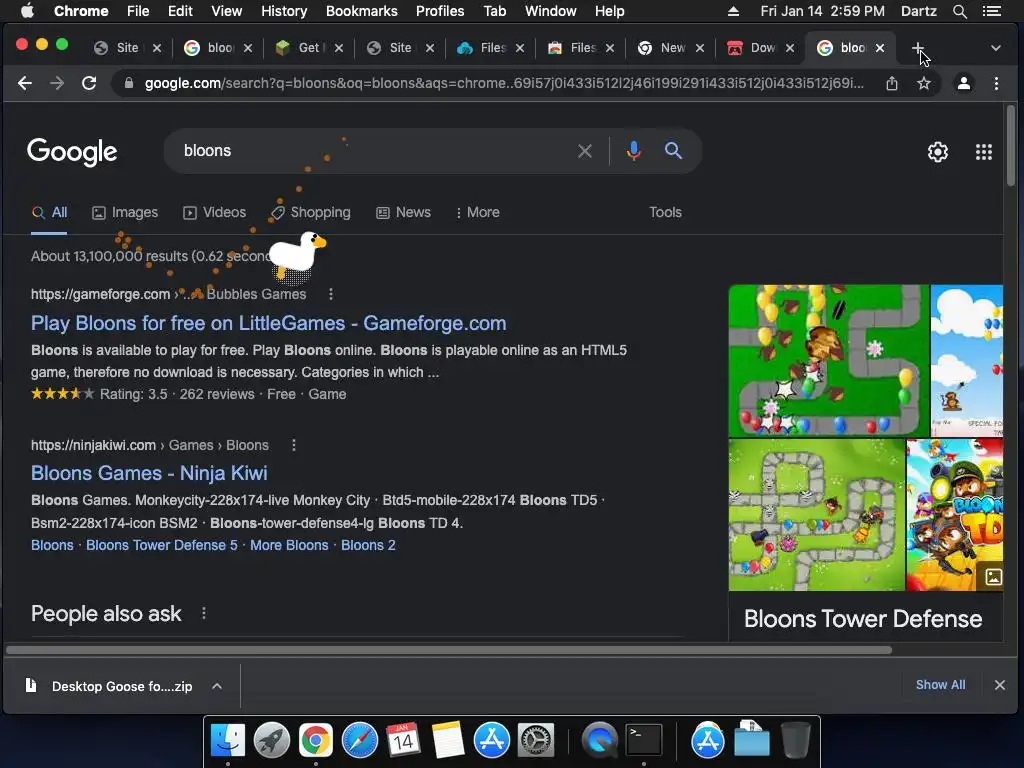Open the Bloons 2 sitelink

368,545
